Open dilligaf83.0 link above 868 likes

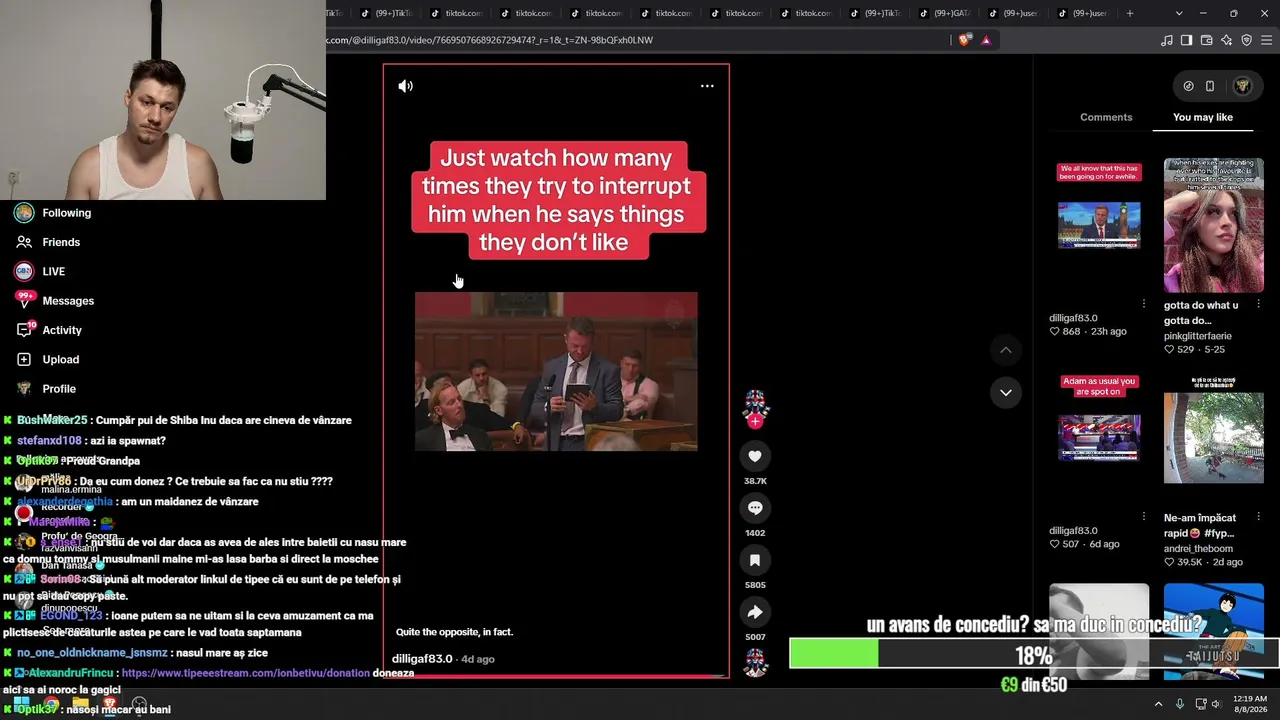point(1073,318)
